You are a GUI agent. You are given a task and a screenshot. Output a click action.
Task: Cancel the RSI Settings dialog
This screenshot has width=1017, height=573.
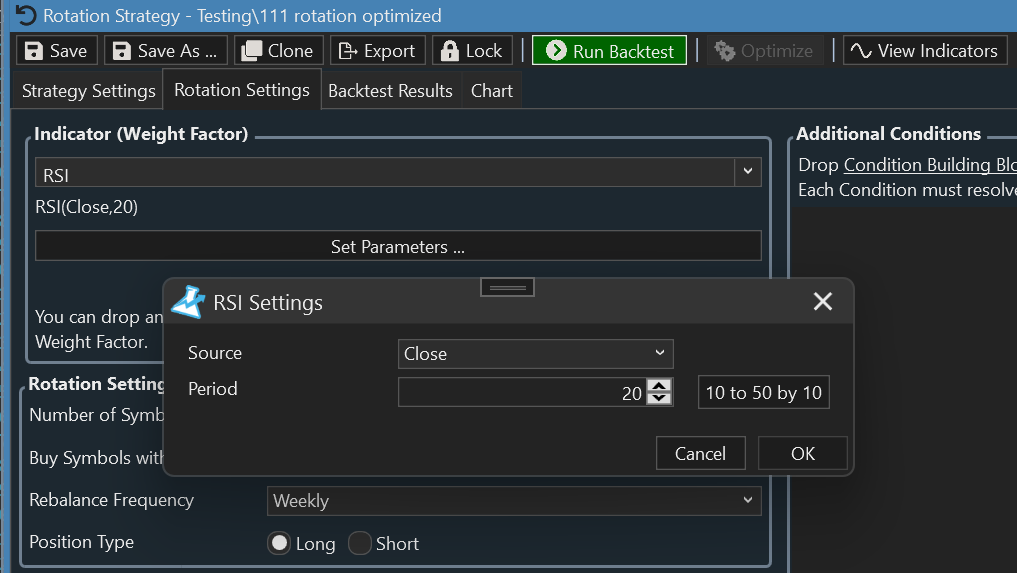click(700, 453)
